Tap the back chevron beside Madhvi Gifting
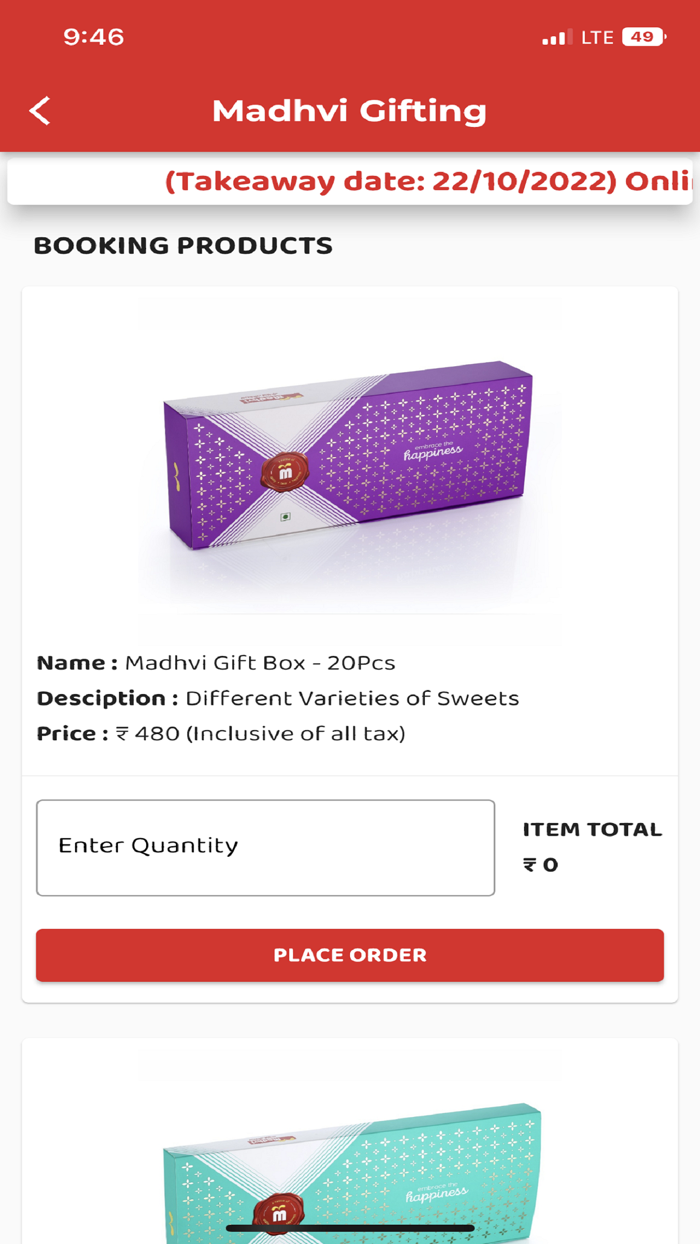The height and width of the screenshot is (1244, 700). [x=40, y=110]
